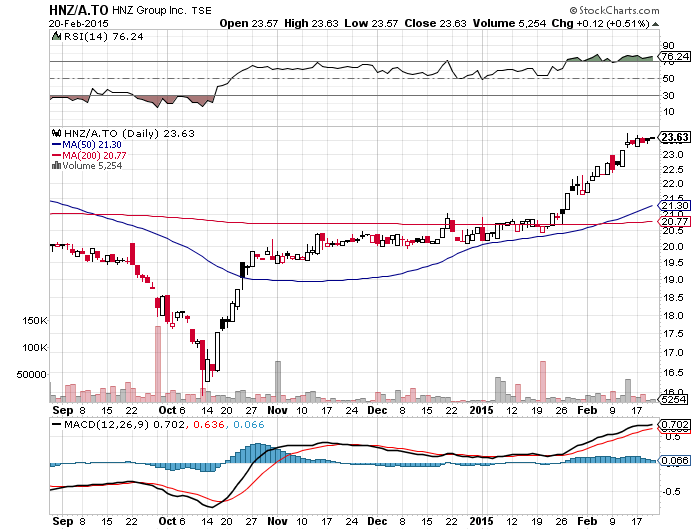Image resolution: width=700 pixels, height=530 pixels.
Task: Click the blue 0.066 histogram value
Action: coord(249,424)
